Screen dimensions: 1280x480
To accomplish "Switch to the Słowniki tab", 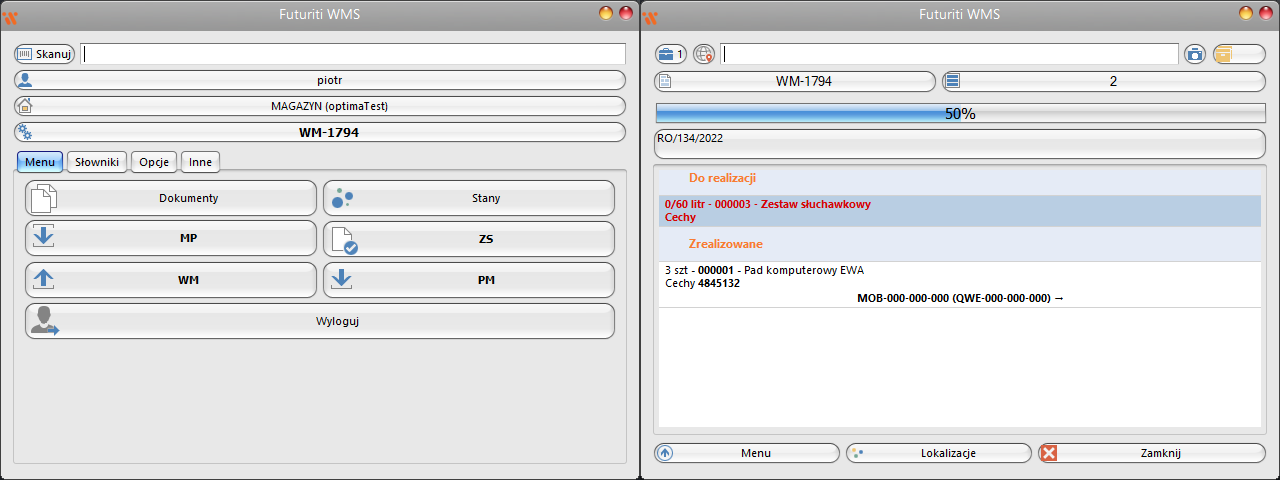I will click(x=98, y=162).
